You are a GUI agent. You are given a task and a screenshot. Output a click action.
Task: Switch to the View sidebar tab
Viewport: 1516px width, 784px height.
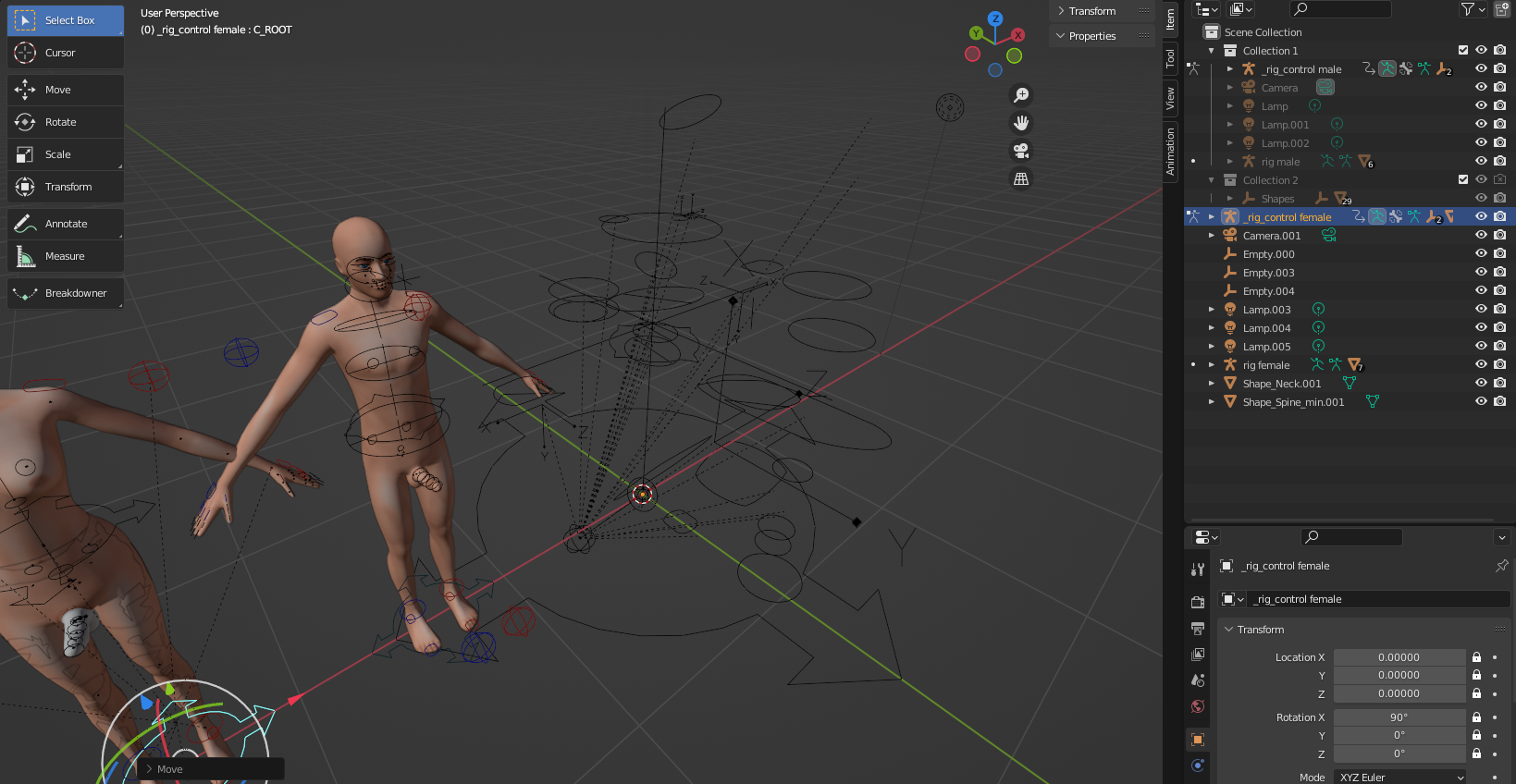click(1170, 98)
